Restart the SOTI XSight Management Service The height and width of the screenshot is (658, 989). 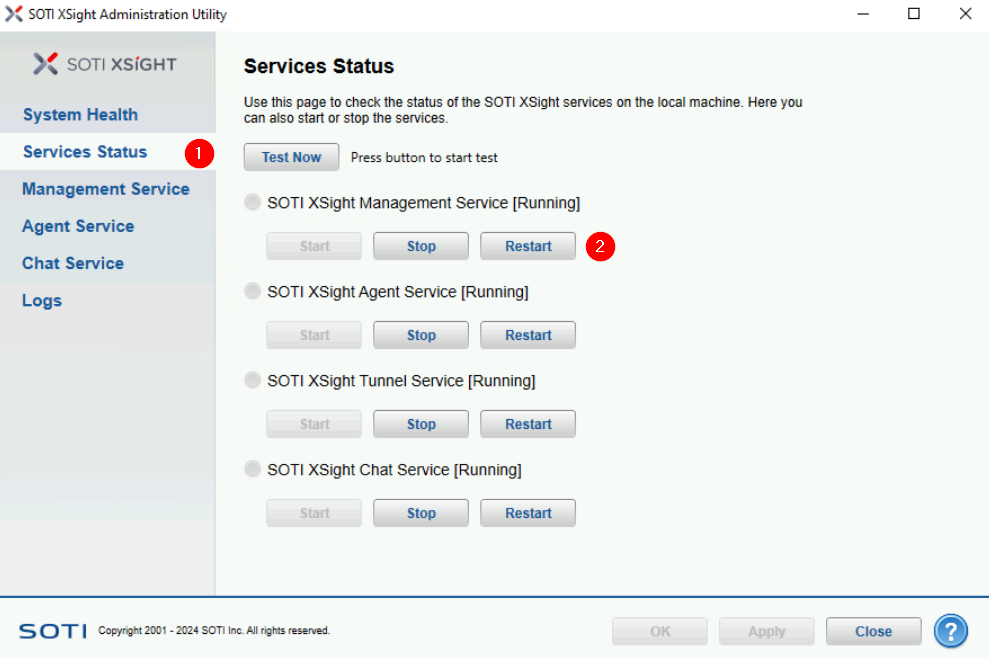(528, 246)
